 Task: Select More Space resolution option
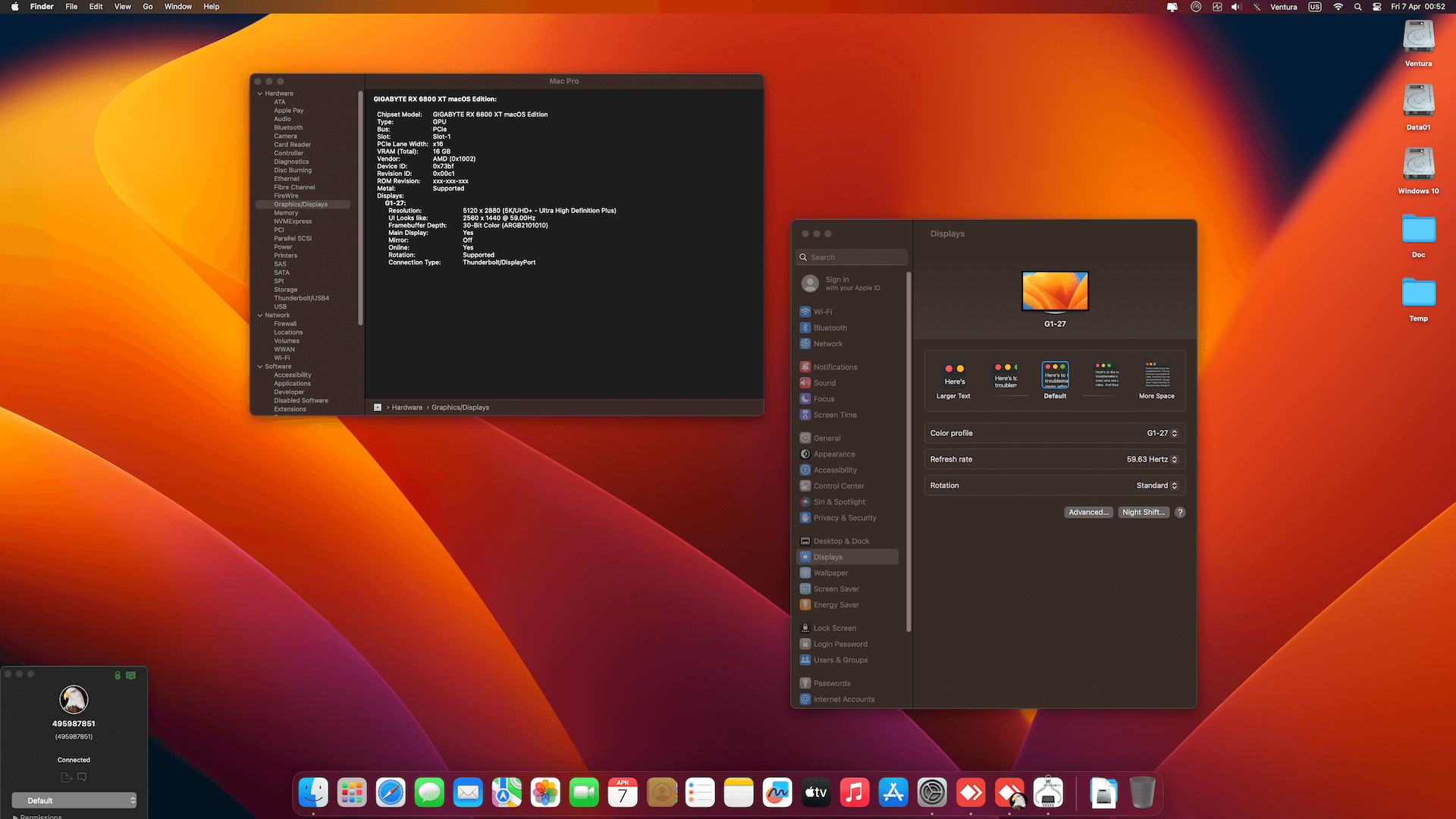point(1156,381)
